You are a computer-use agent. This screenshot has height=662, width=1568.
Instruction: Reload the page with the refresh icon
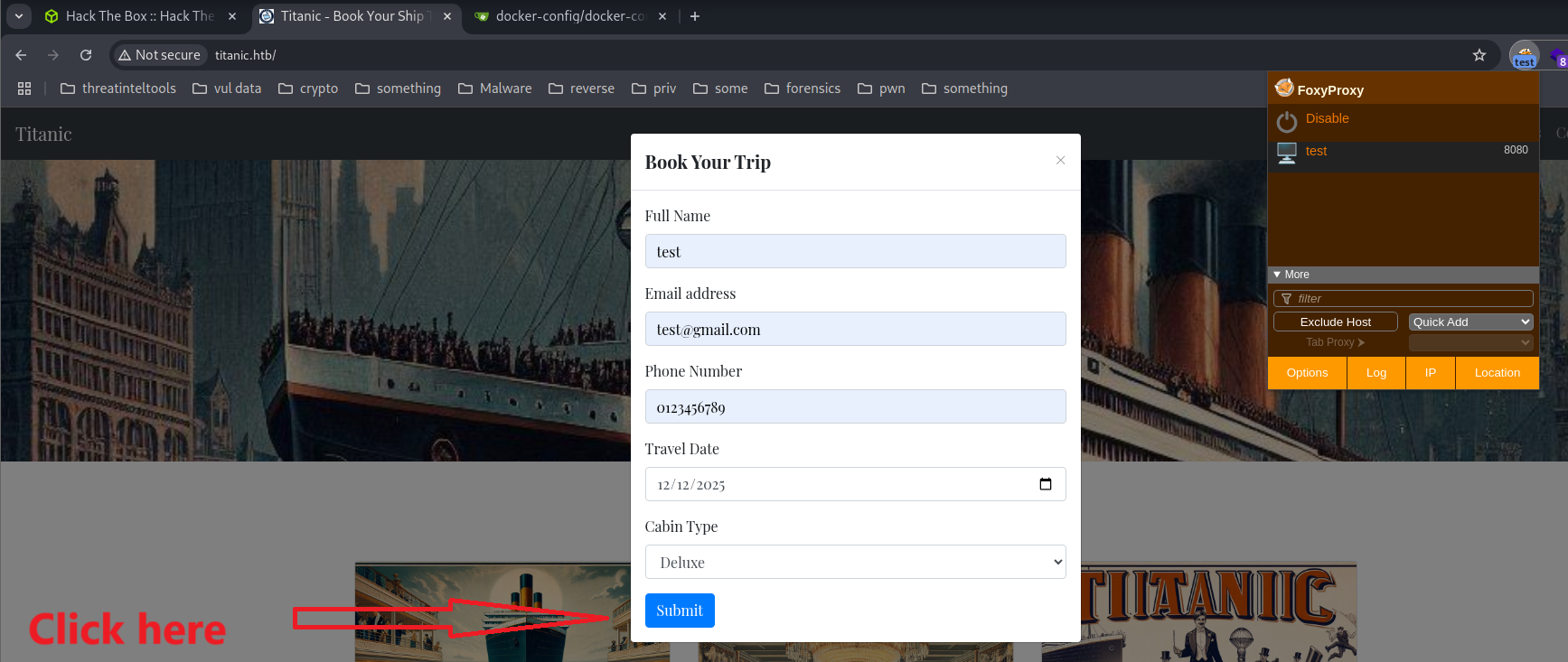(86, 55)
